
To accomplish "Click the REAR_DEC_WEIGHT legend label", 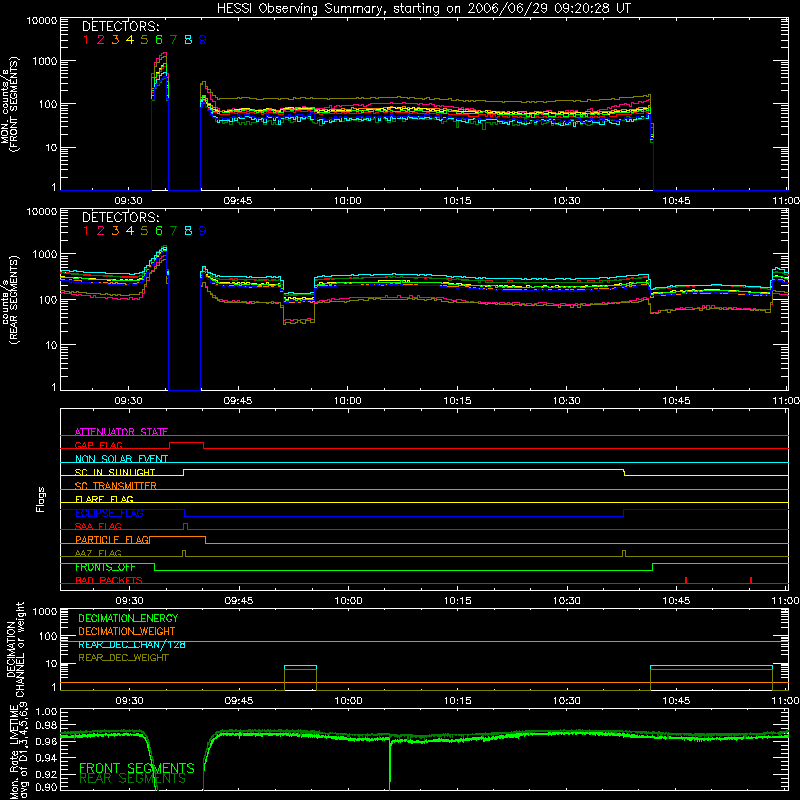I will point(123,658).
